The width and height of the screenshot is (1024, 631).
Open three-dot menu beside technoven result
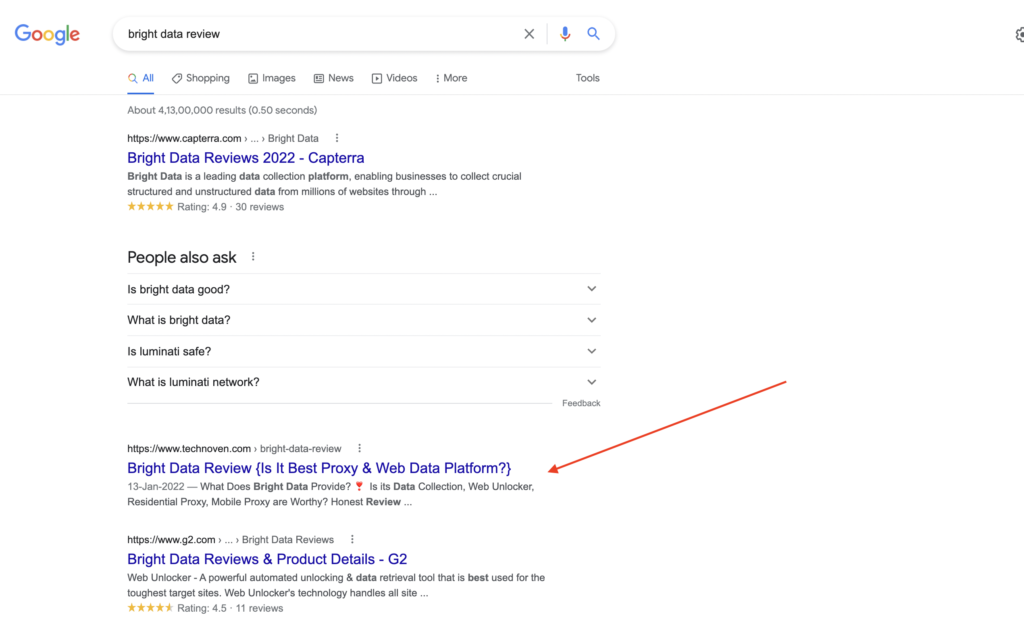tap(360, 449)
